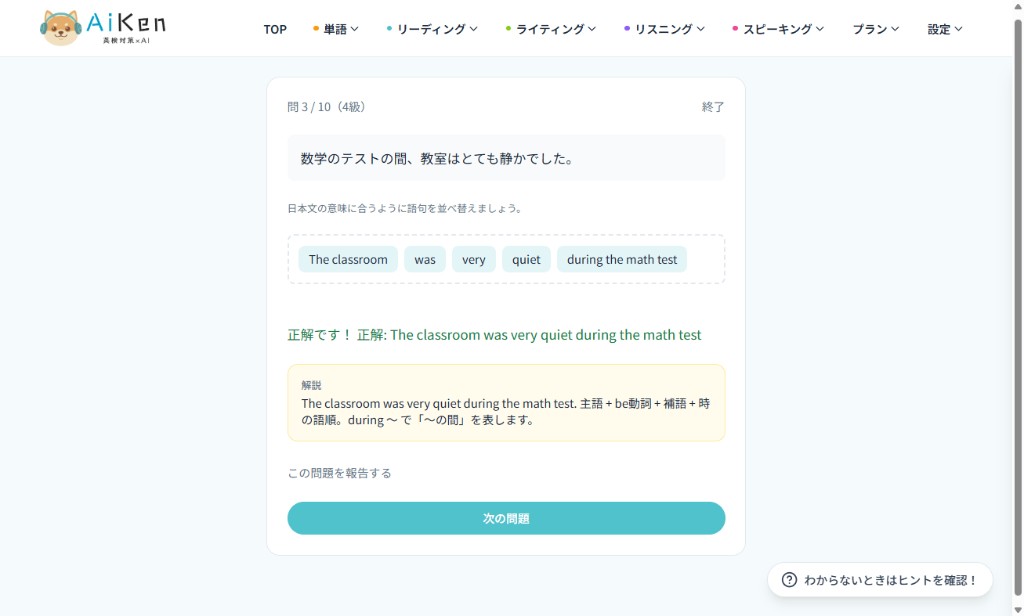Click the page vertical scrollbar
Image resolution: width=1024 pixels, height=616 pixels.
pos(1017,307)
